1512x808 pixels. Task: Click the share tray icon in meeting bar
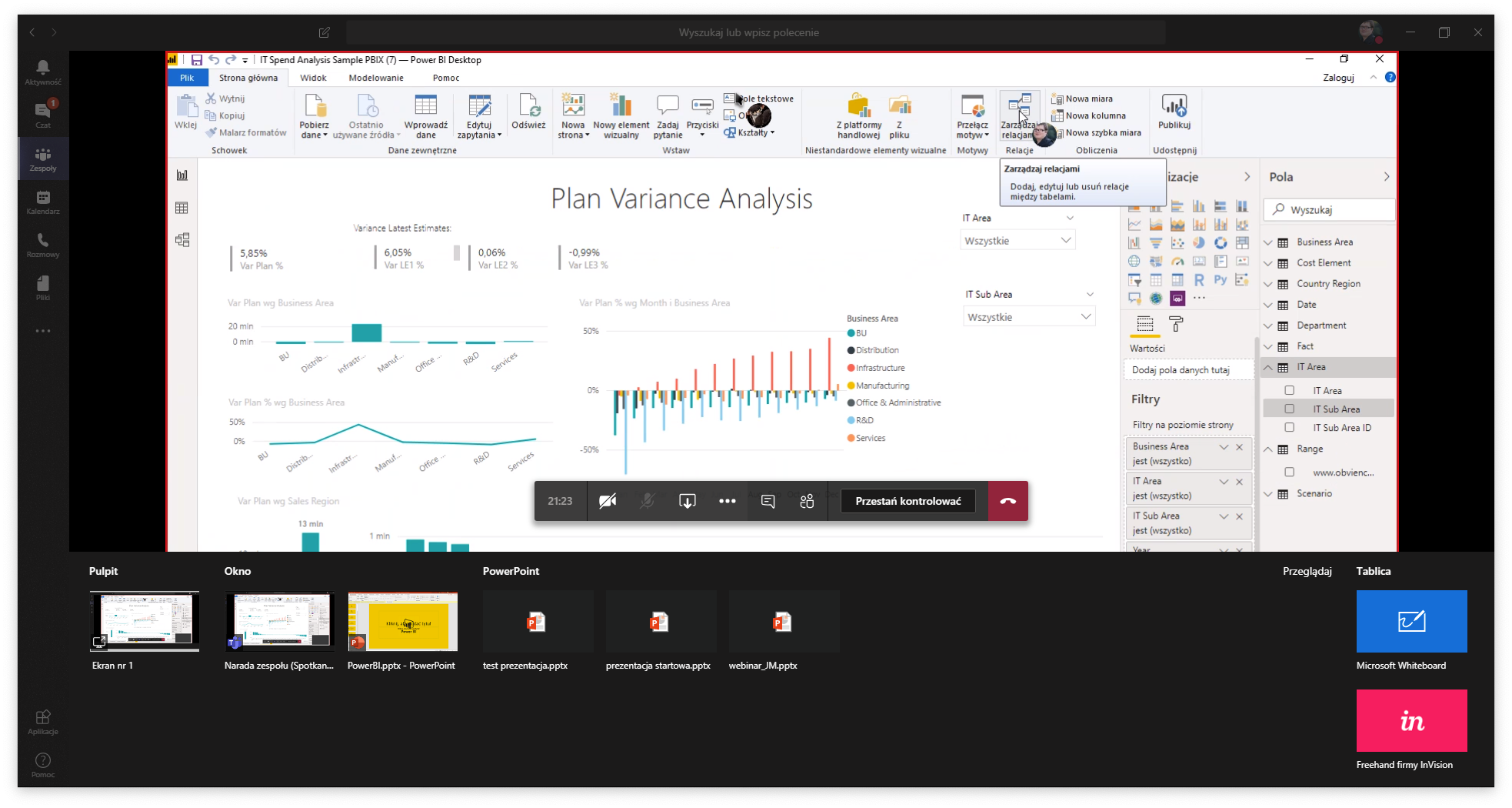(688, 501)
